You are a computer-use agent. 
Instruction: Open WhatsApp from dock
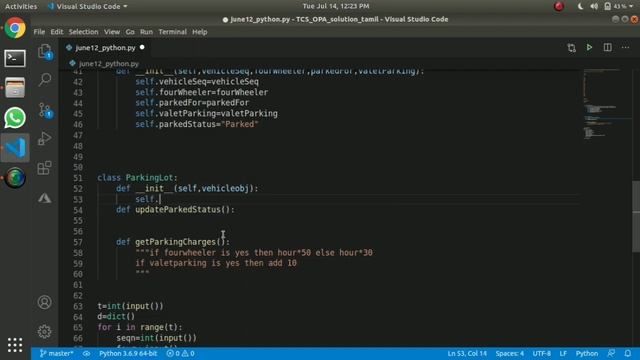[15, 118]
